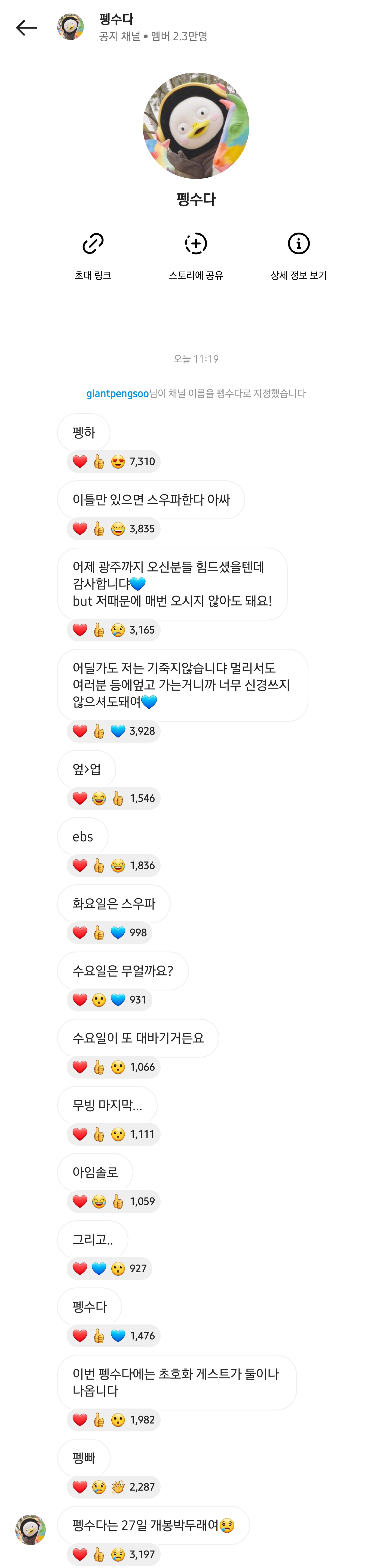Tap the waving hand reaction under 펭빠
Viewport: 392px width, 1568px height.
118,1486
